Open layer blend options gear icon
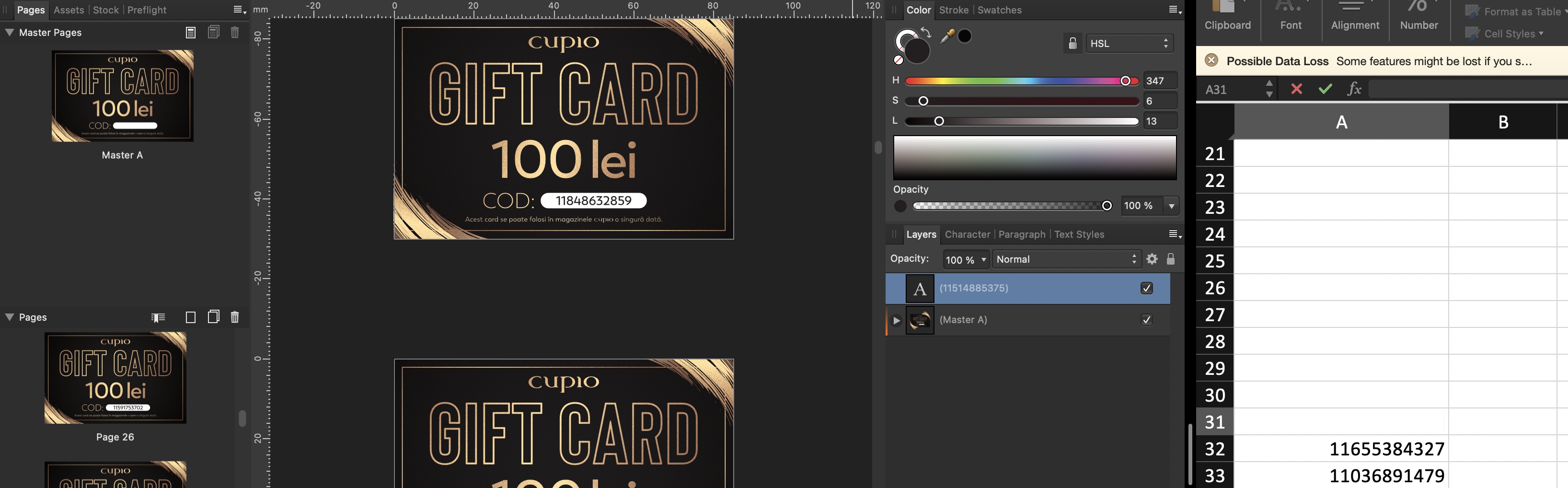The height and width of the screenshot is (488, 1568). coord(1152,259)
